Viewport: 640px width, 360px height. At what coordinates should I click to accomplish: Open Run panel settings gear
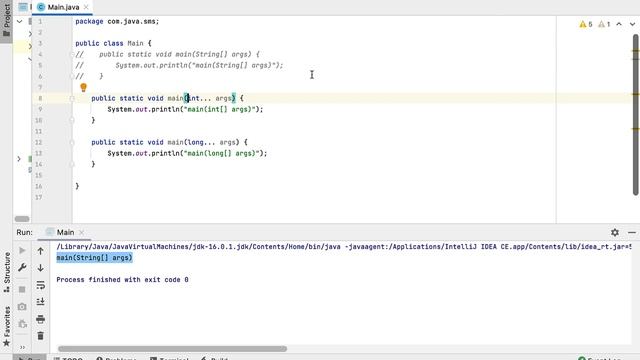615,232
